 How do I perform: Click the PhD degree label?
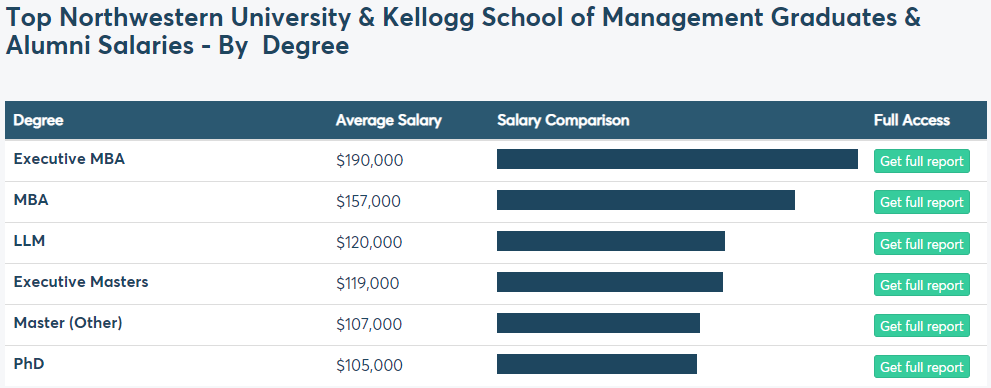pos(29,364)
